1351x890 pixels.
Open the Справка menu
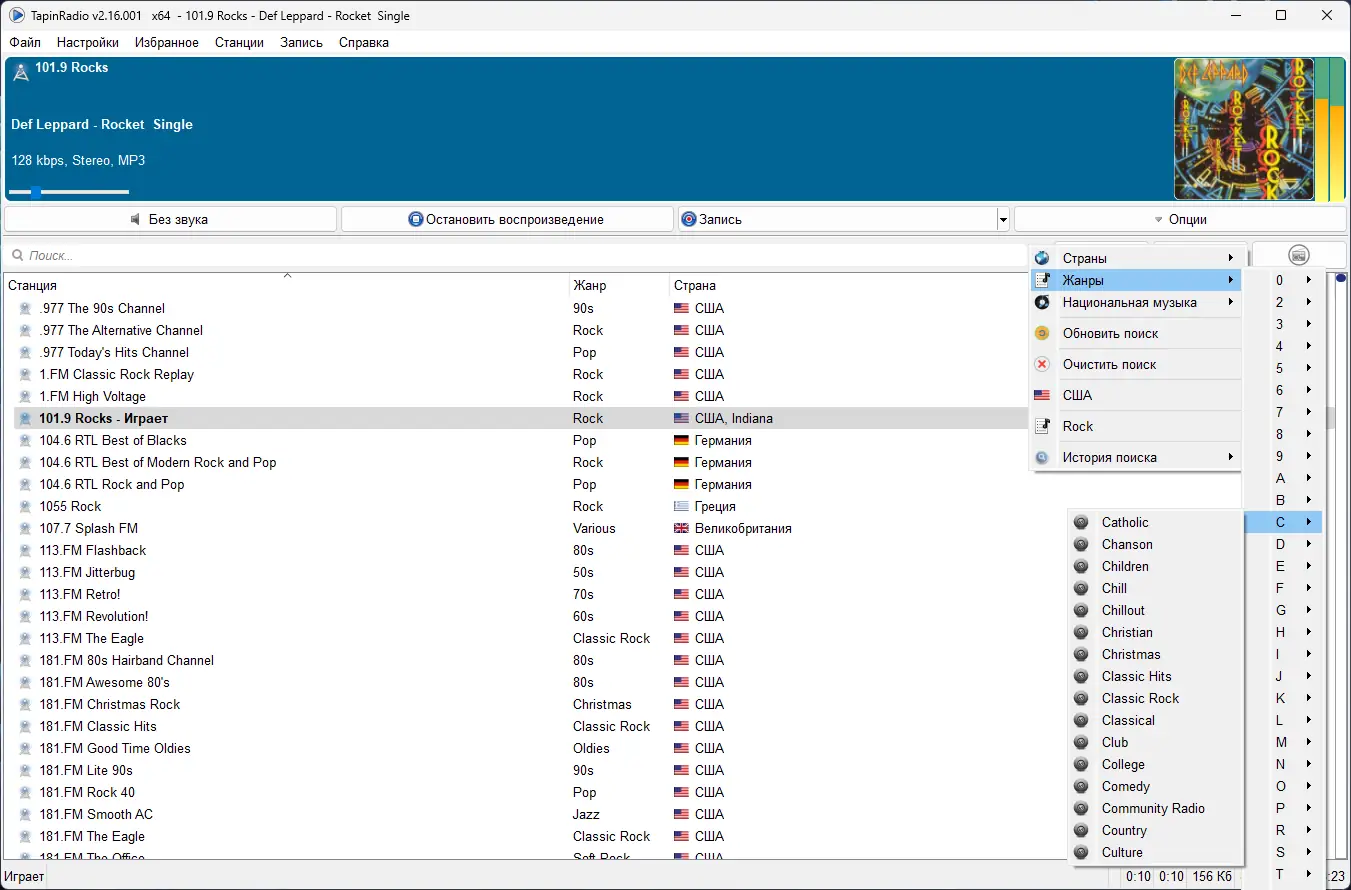[x=364, y=42]
